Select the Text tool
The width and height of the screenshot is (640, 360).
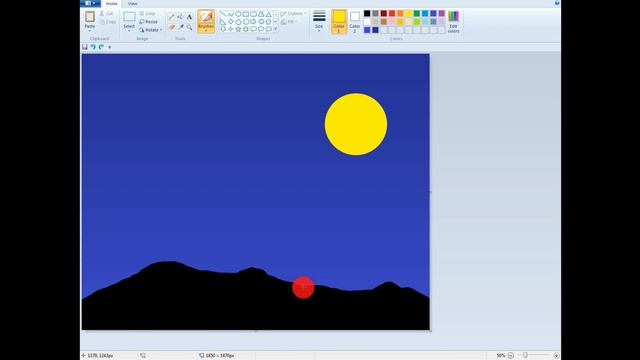(x=189, y=17)
